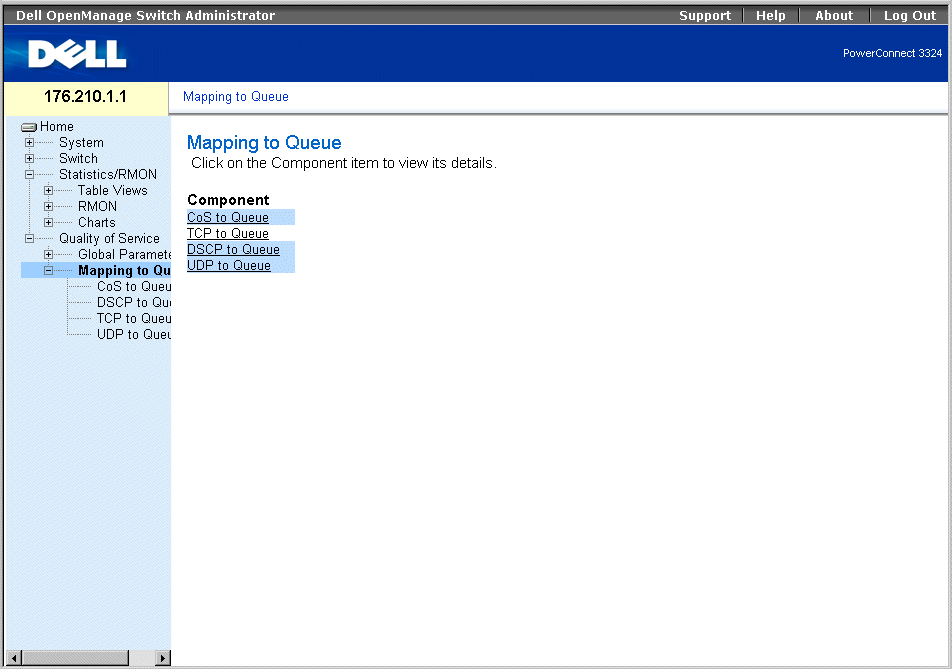Screen dimensions: 952x669
Task: Open the Support page
Action: coord(705,16)
